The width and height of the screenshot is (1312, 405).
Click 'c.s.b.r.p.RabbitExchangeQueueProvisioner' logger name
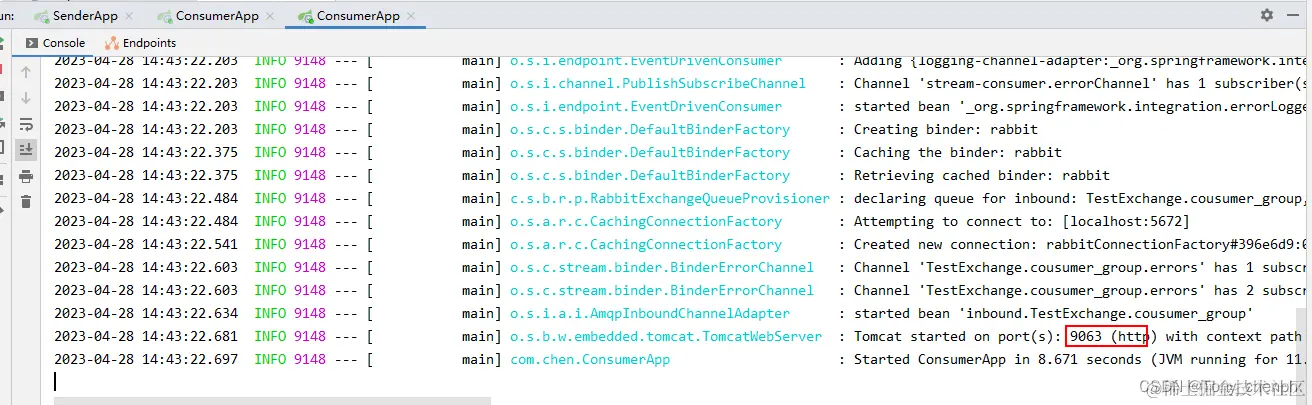pyautogui.click(x=669, y=198)
